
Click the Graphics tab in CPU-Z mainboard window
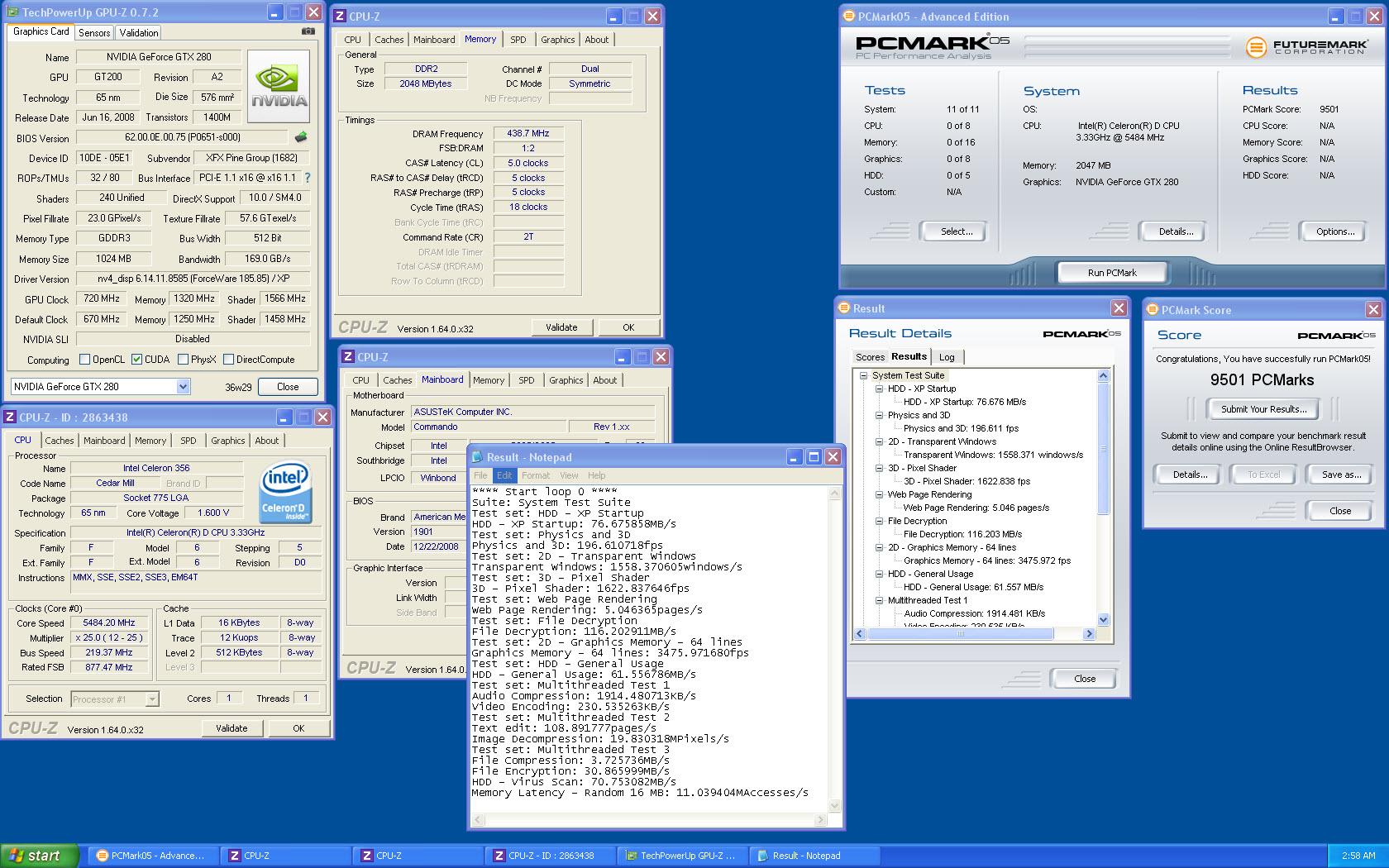[x=566, y=380]
